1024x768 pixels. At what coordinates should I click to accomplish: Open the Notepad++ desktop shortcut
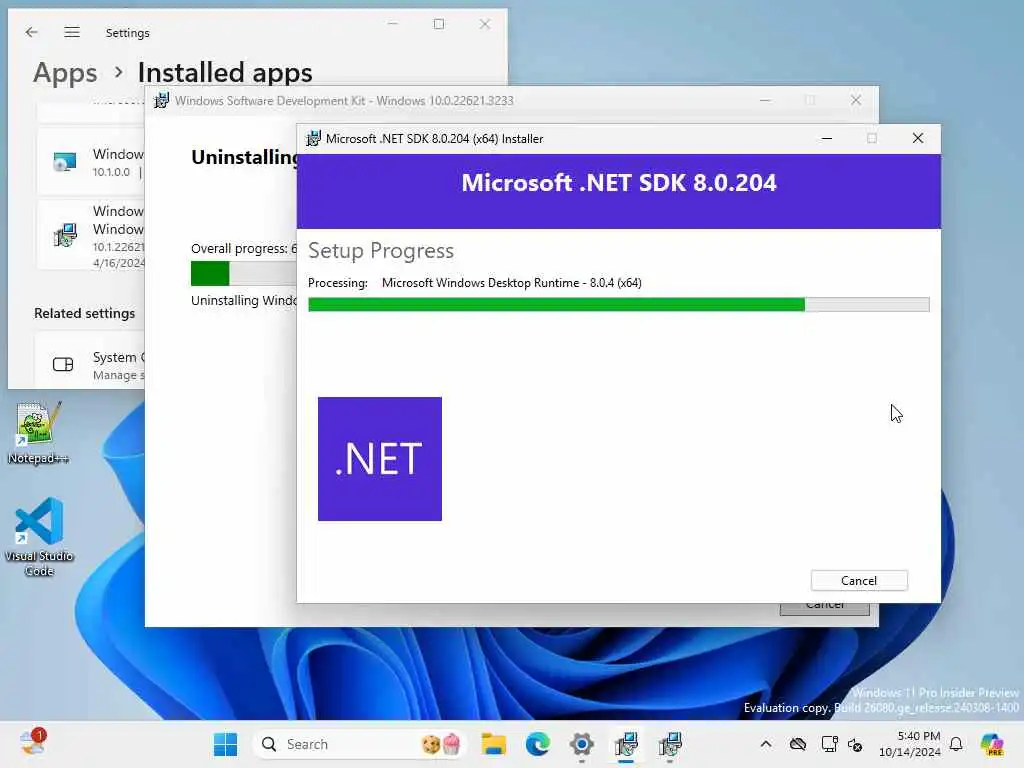pos(39,433)
